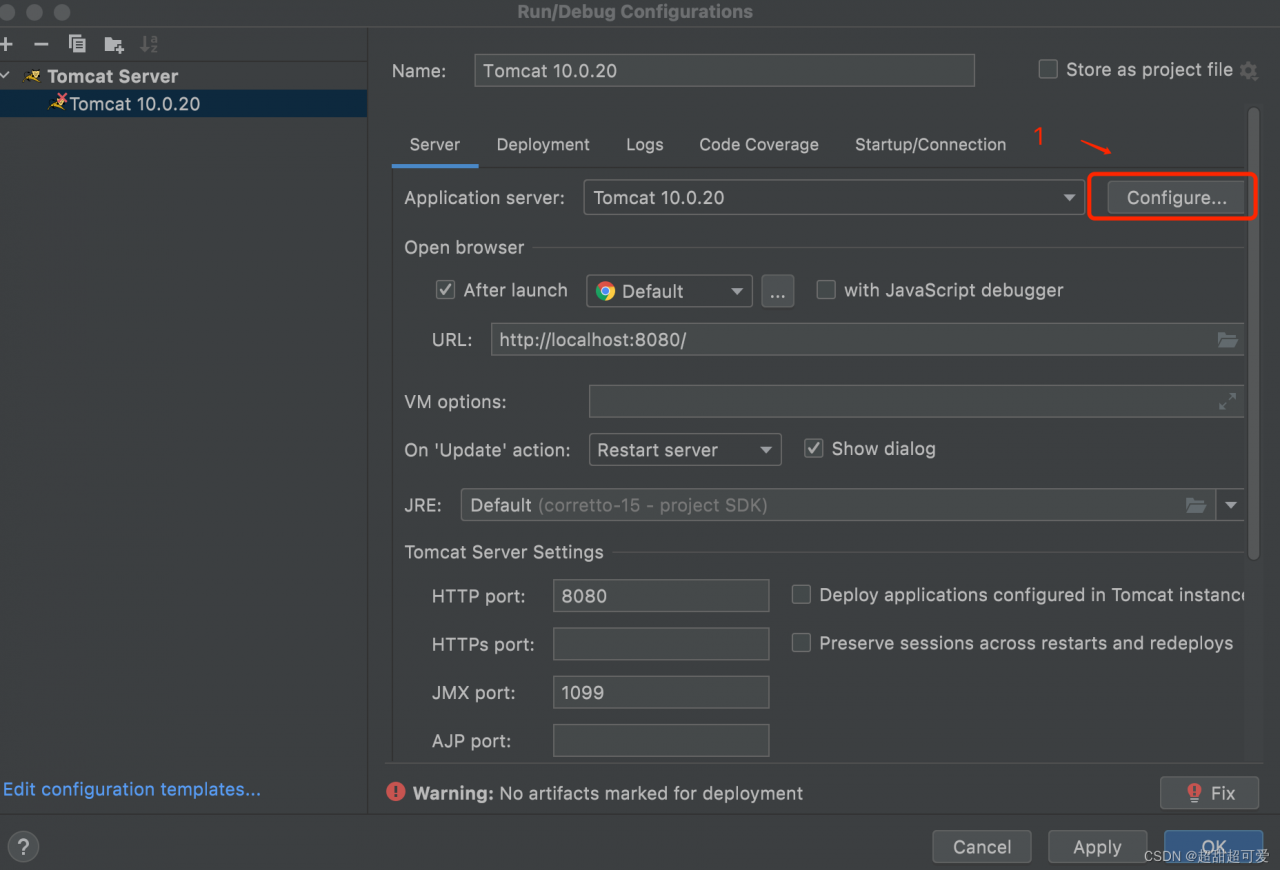
Task: Check Deploy applications configured in Tomcat instance
Action: coord(801,595)
